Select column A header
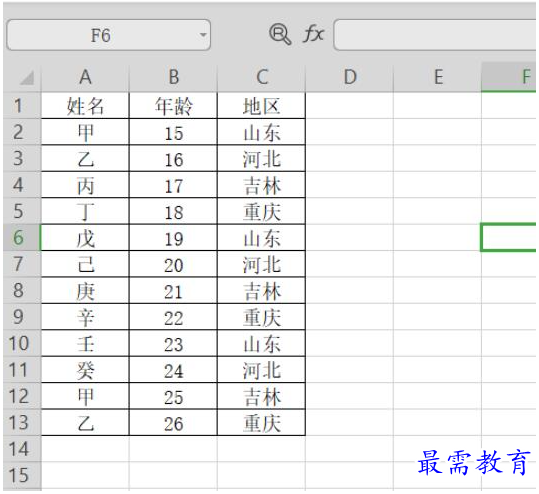This screenshot has height=494, width=539. (x=85, y=77)
